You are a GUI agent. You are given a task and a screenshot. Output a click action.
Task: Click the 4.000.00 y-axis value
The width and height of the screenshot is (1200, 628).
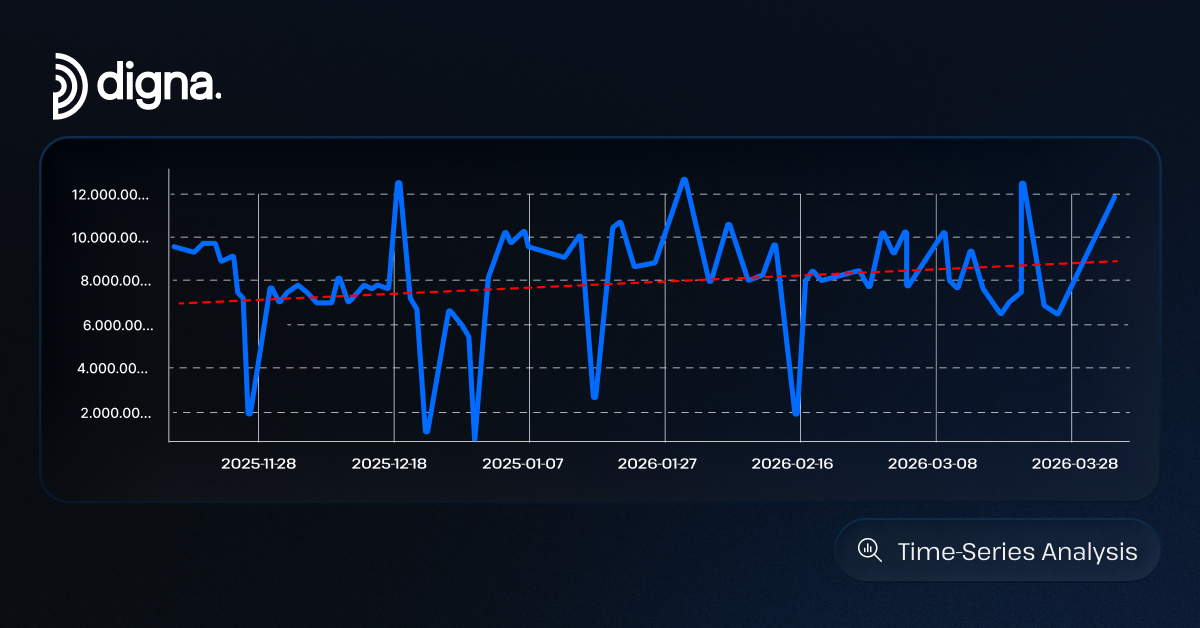point(113,369)
